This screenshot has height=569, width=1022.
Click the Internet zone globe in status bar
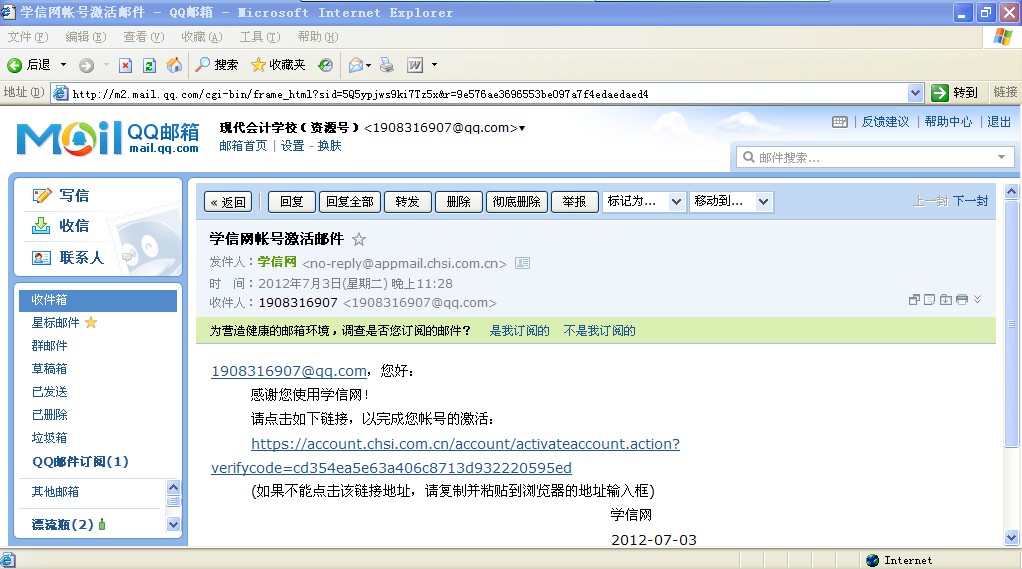pyautogui.click(x=873, y=560)
